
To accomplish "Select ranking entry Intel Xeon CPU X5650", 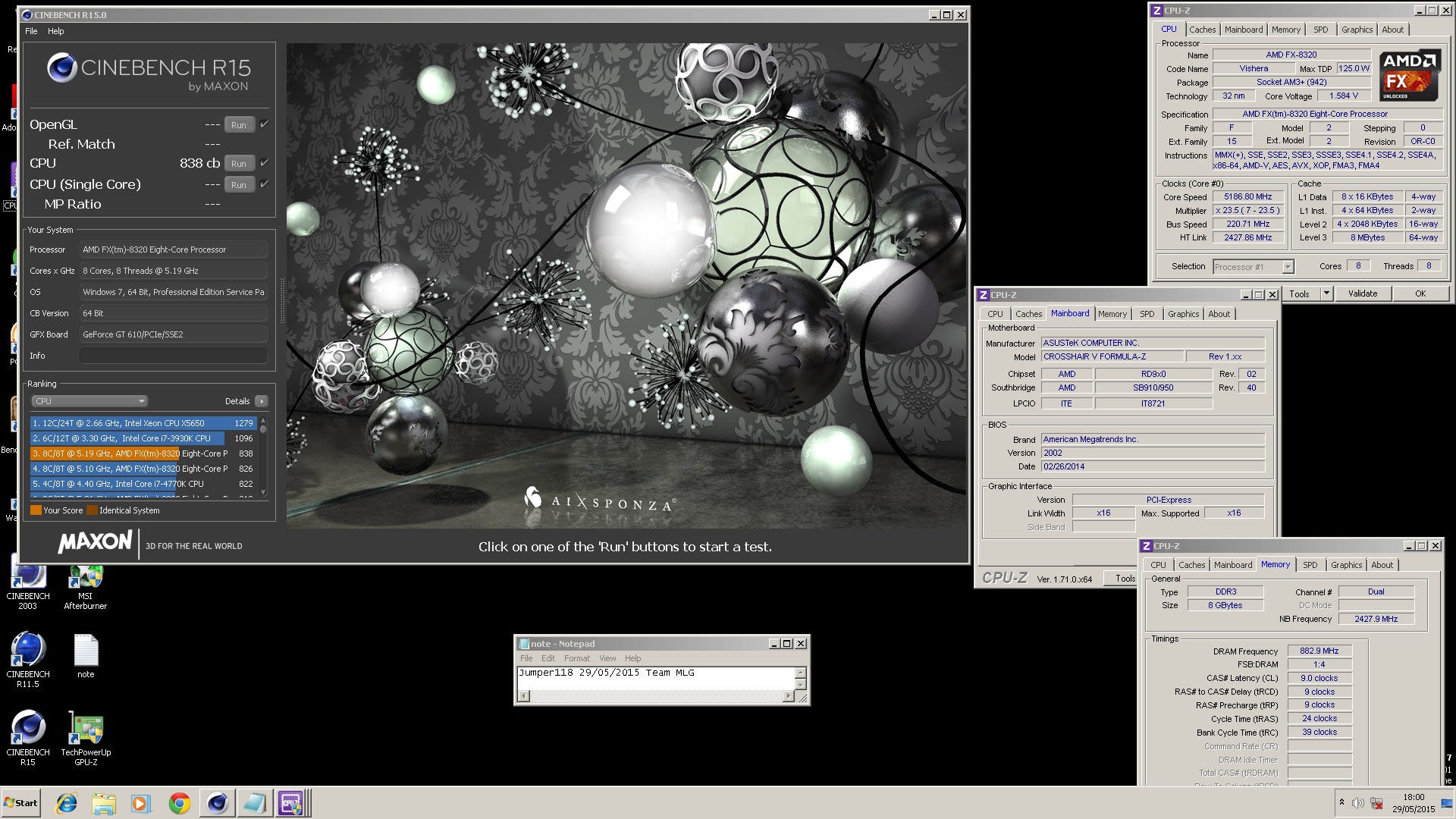I will point(143,423).
